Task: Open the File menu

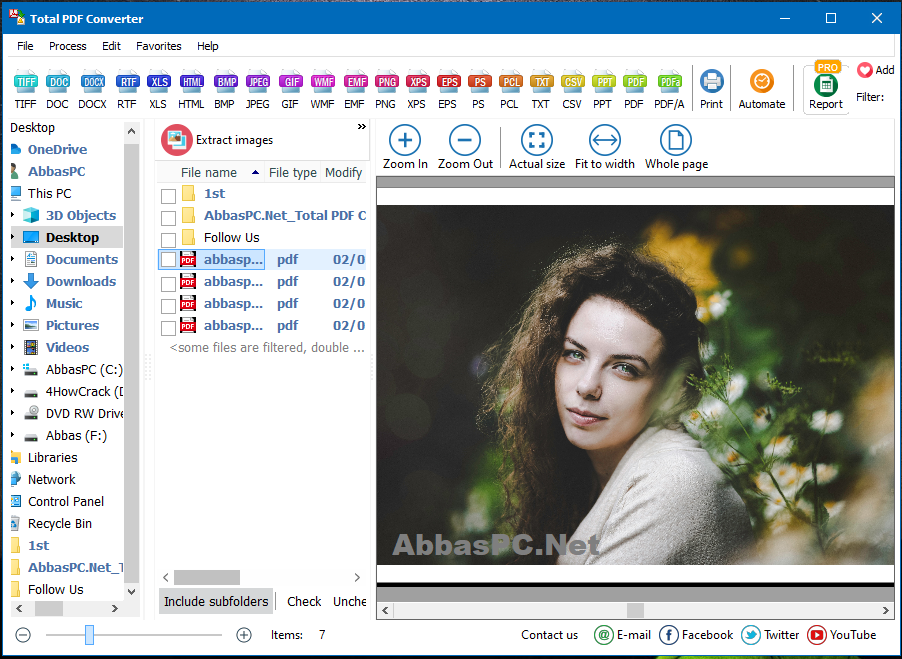Action: tap(25, 46)
